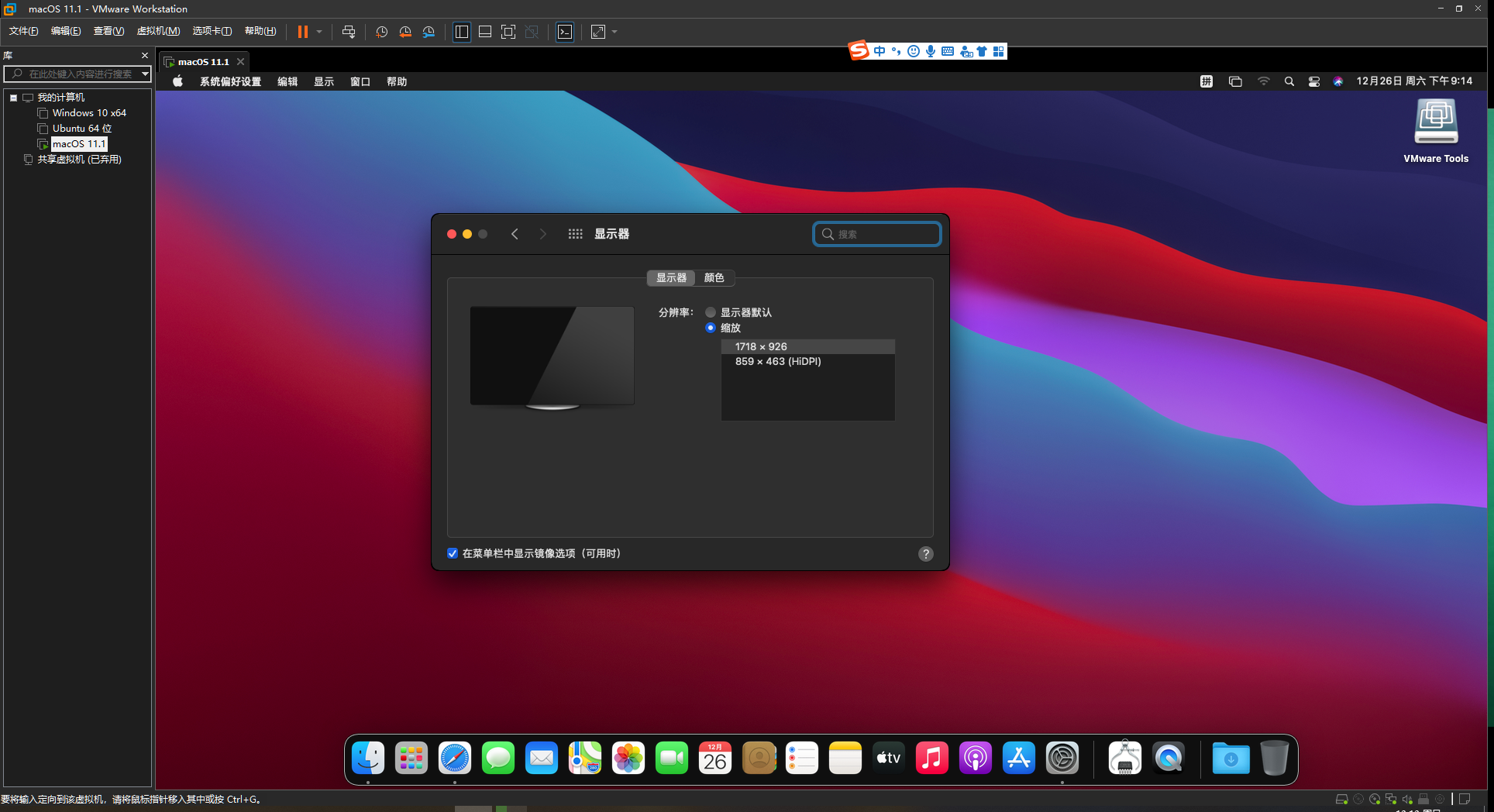This screenshot has height=812, width=1494.
Task: Open Finder from the Dock
Action: pyautogui.click(x=368, y=759)
